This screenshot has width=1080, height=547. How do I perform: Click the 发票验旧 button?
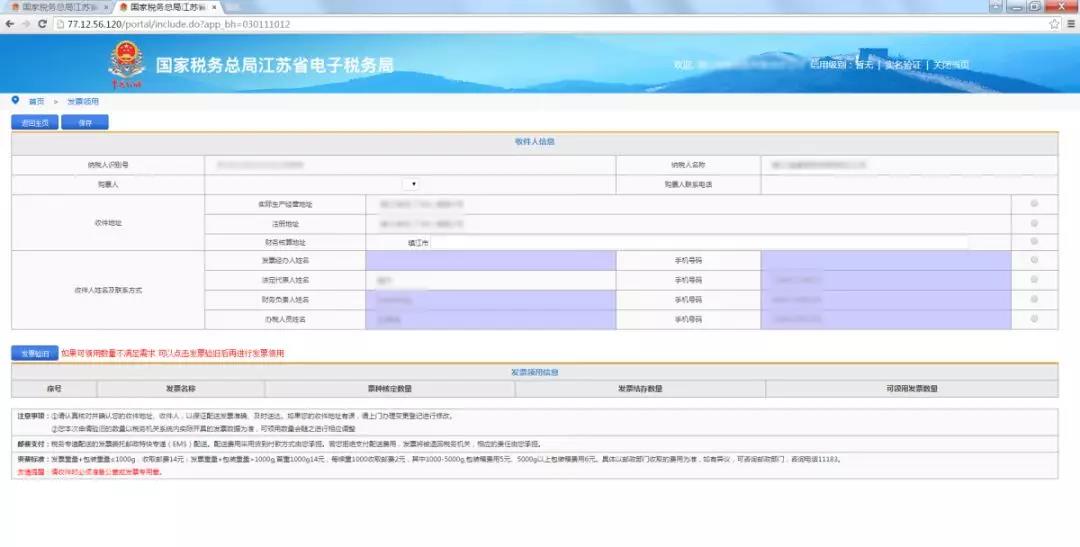pos(35,353)
